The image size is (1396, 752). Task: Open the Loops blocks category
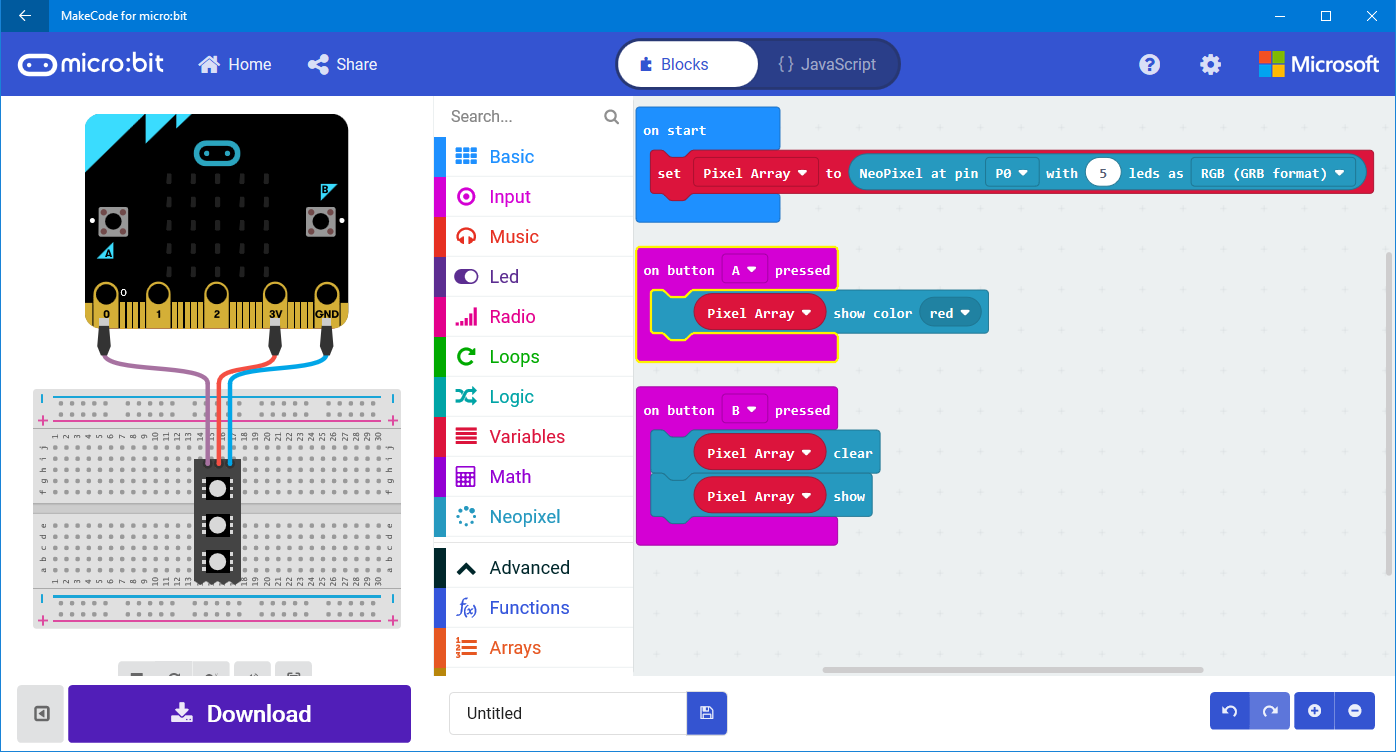534,356
